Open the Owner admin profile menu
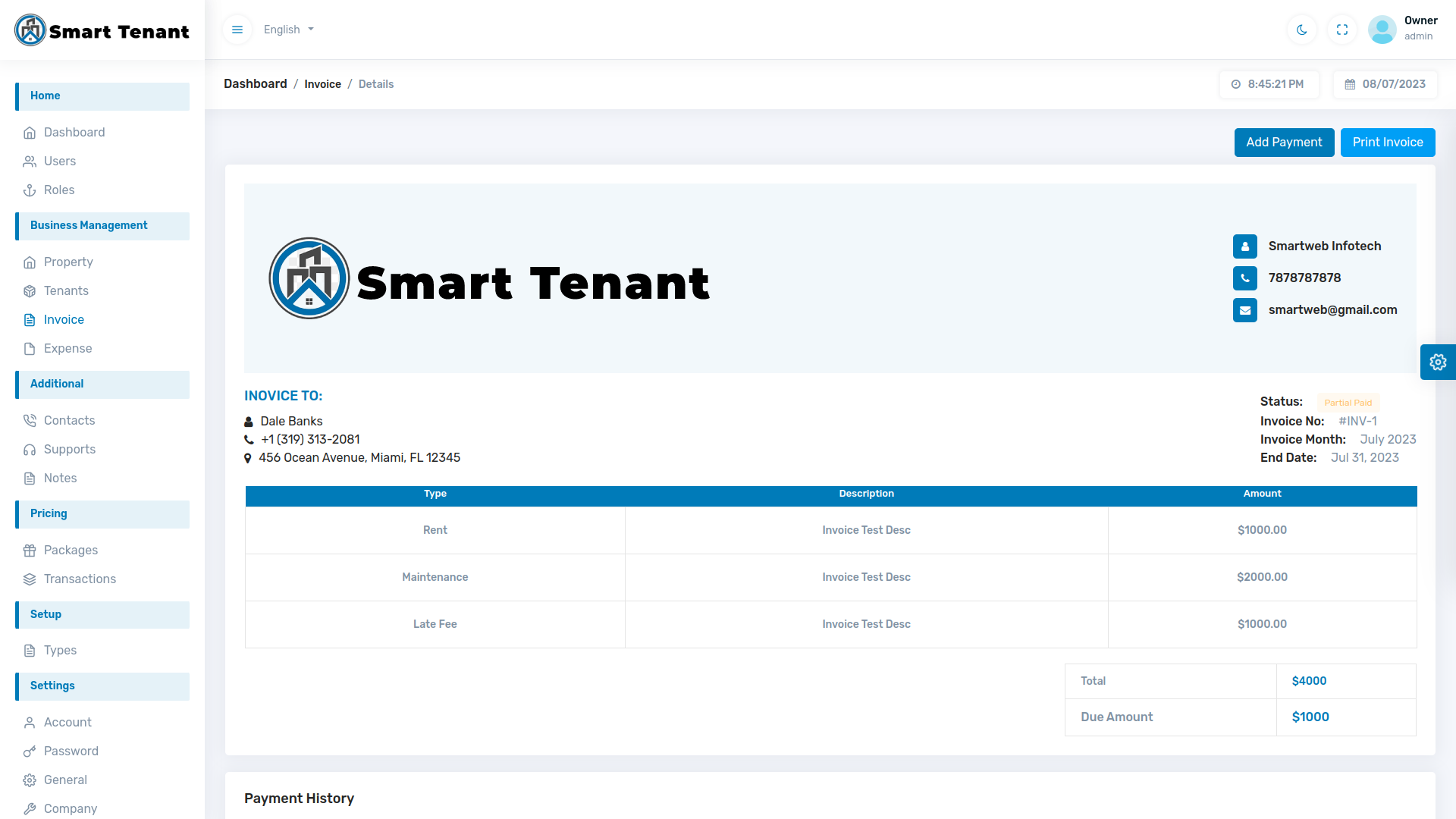This screenshot has height=819, width=1456. click(1403, 29)
